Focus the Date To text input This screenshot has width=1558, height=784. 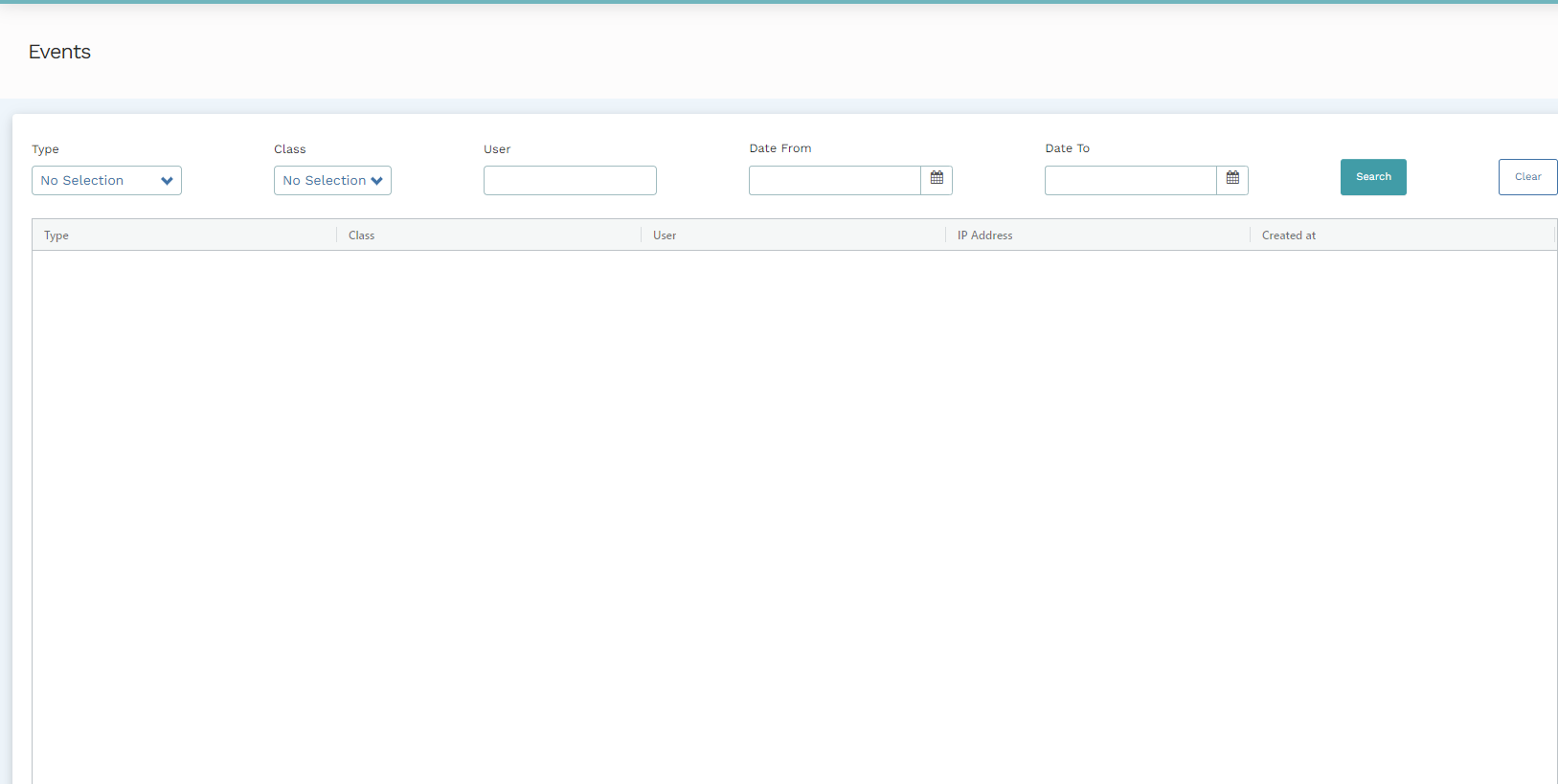(1130, 181)
